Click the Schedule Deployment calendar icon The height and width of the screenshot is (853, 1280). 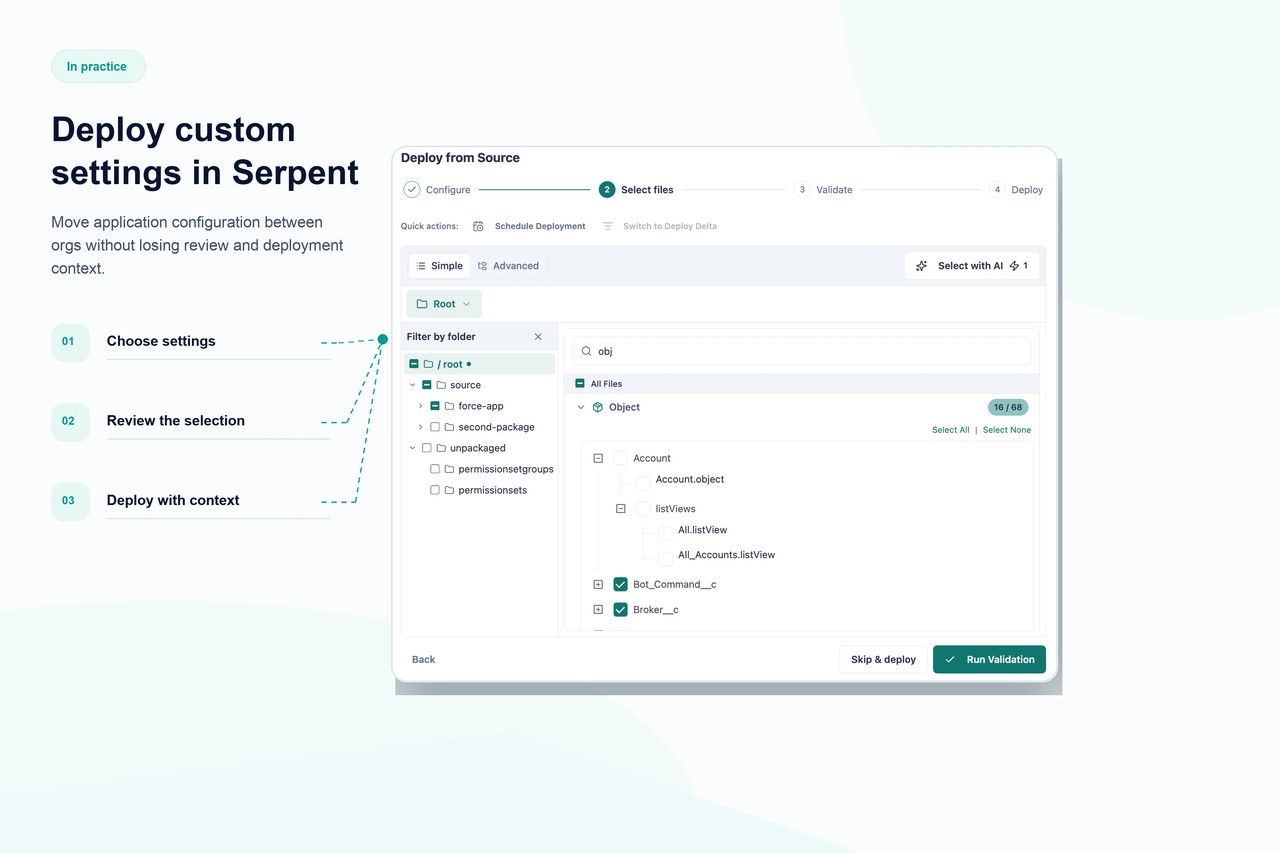tap(478, 226)
